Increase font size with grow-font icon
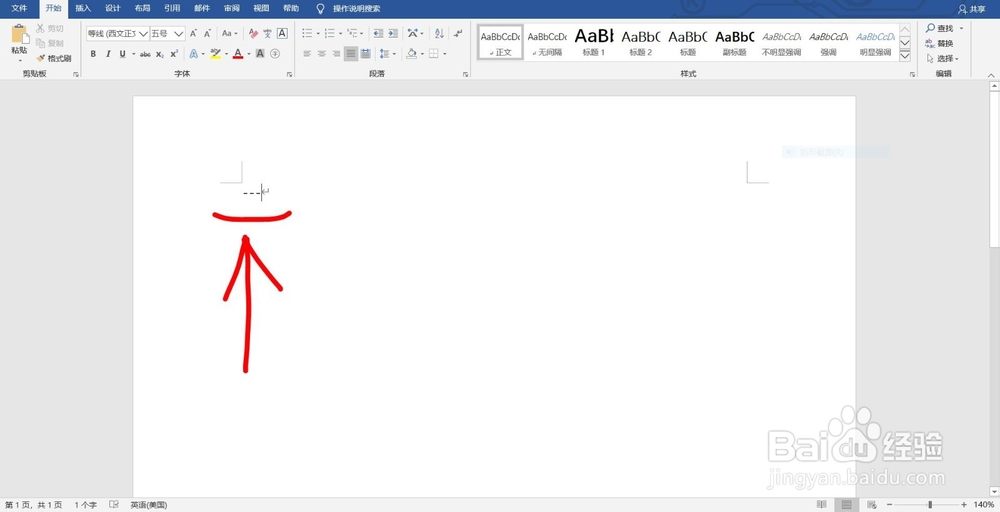The height and width of the screenshot is (512, 1000). pos(193,33)
